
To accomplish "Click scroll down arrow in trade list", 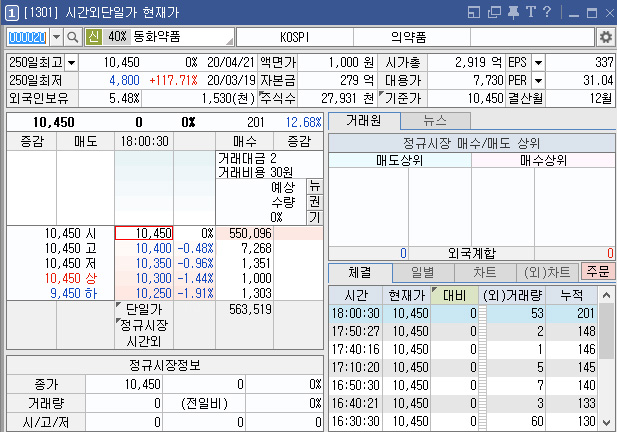I will point(606,423).
